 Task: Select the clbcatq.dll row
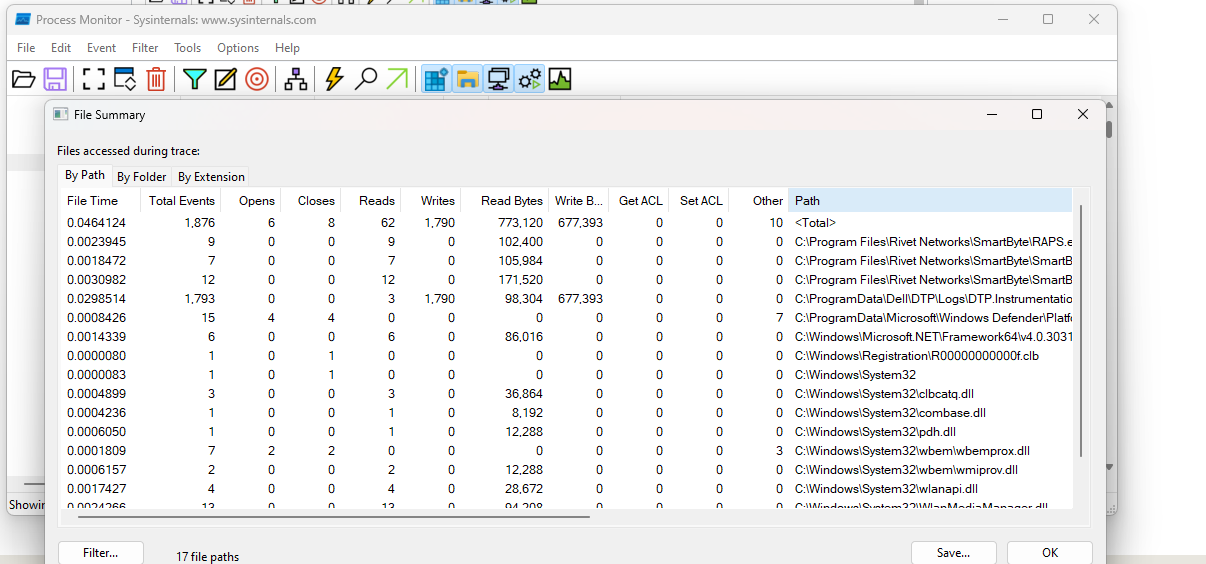566,394
